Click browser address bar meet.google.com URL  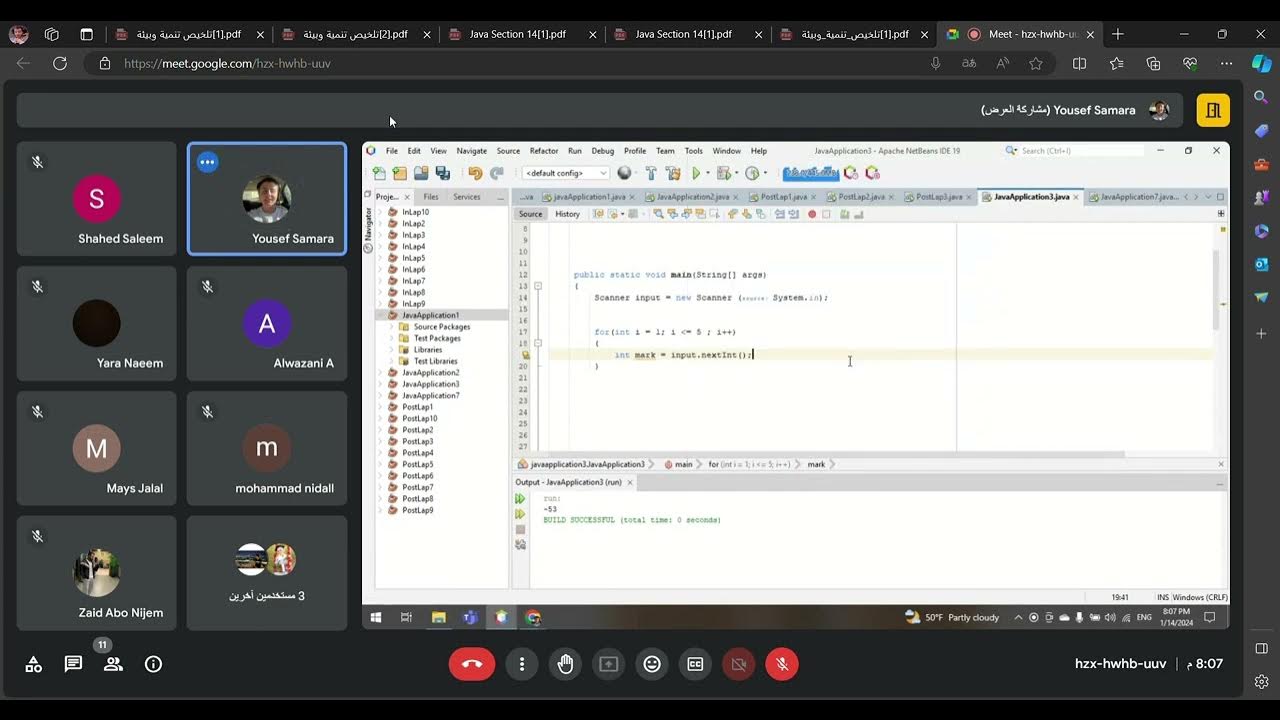pyautogui.click(x=228, y=63)
